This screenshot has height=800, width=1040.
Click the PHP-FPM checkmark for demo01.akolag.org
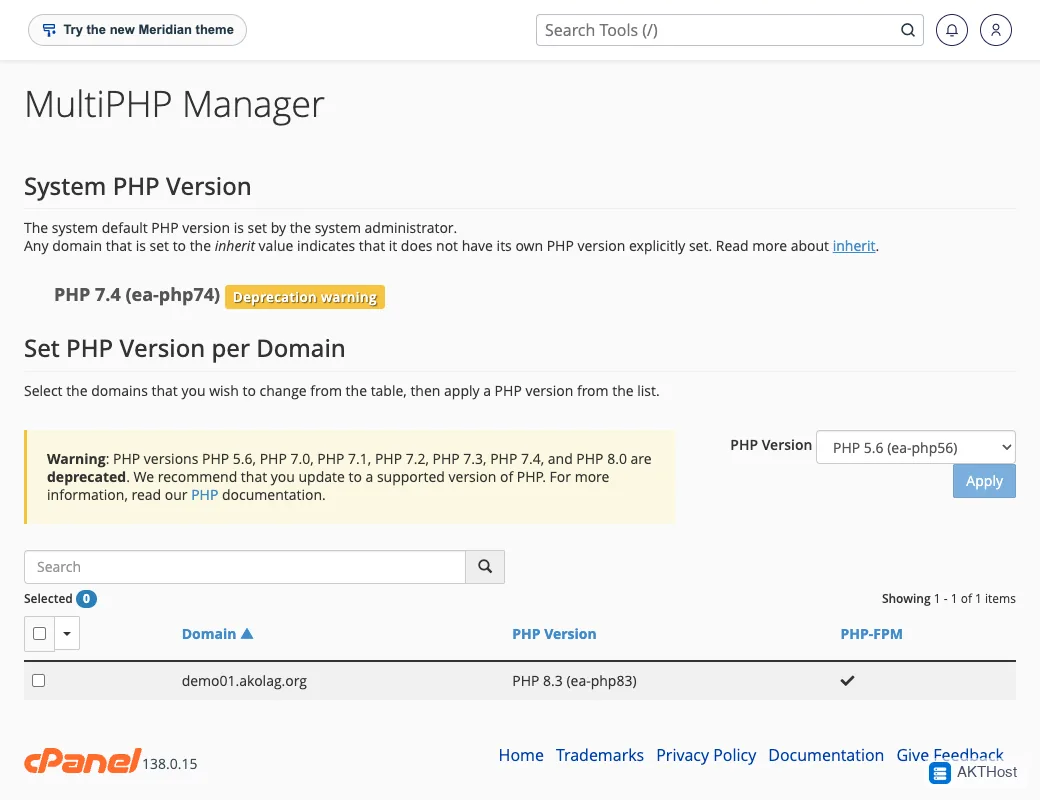click(x=847, y=681)
